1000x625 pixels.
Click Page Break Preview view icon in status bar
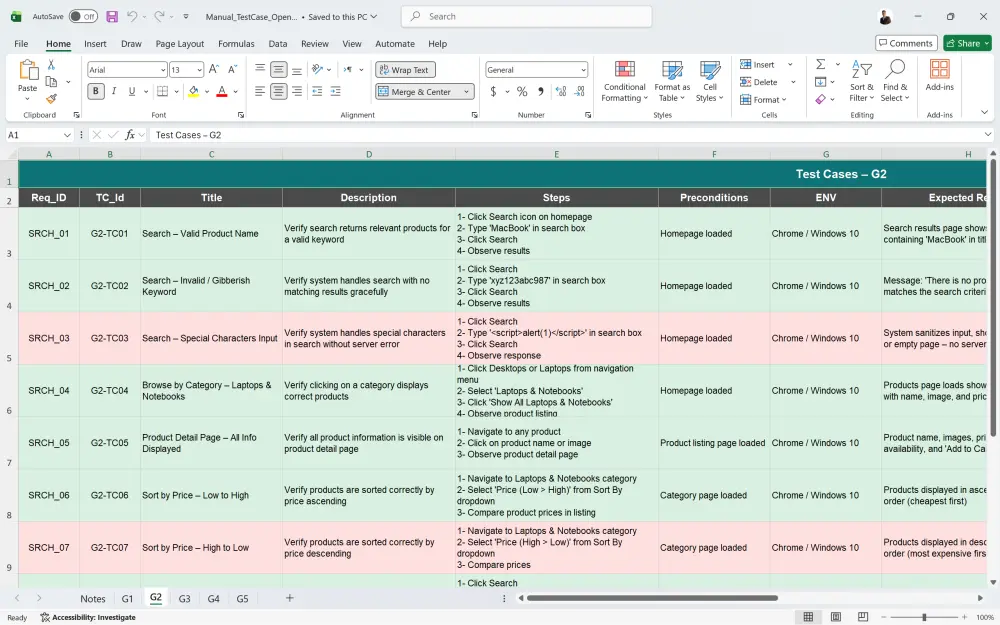pos(861,617)
